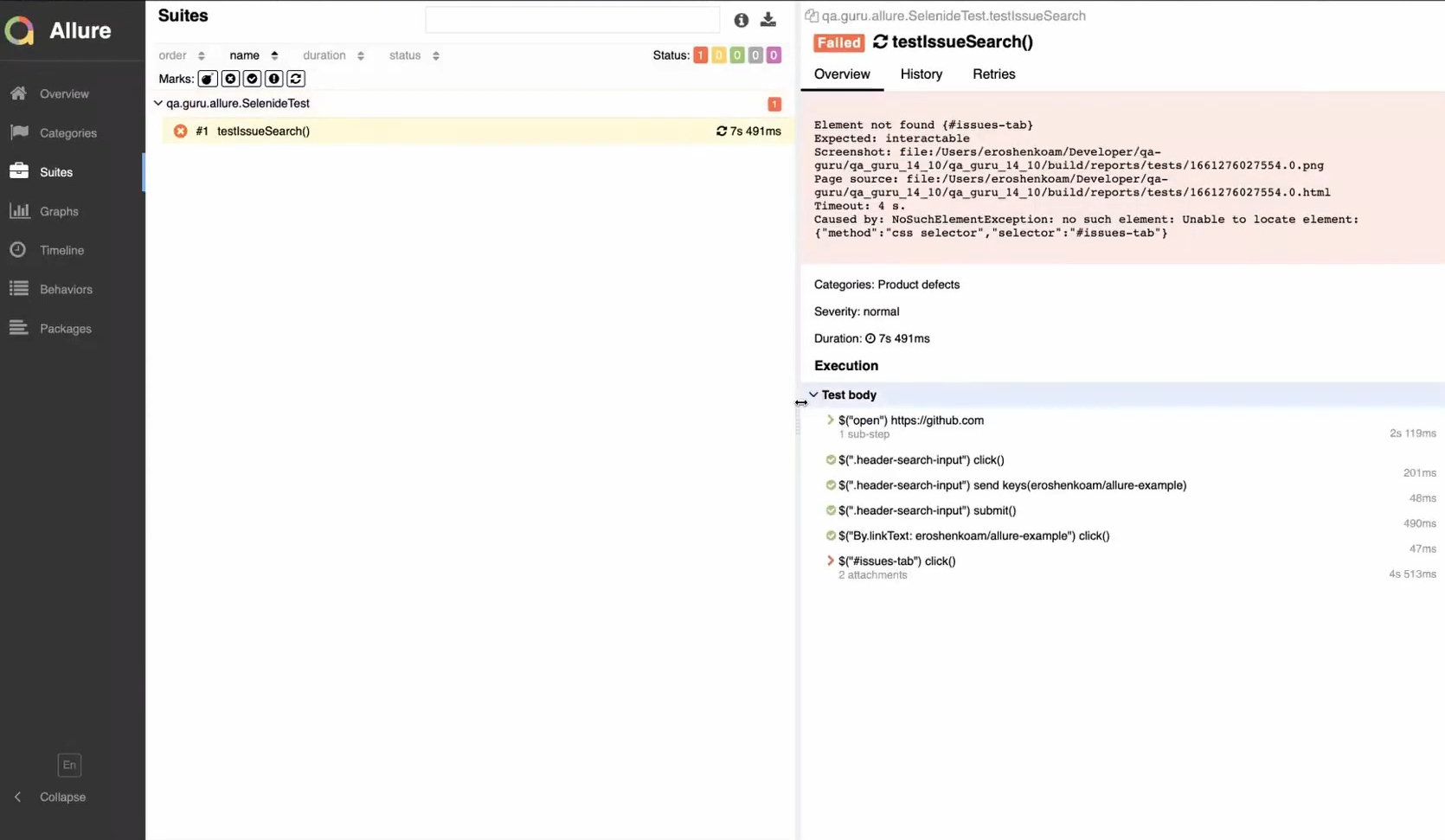Select the Packages sidebar icon

tap(64, 329)
